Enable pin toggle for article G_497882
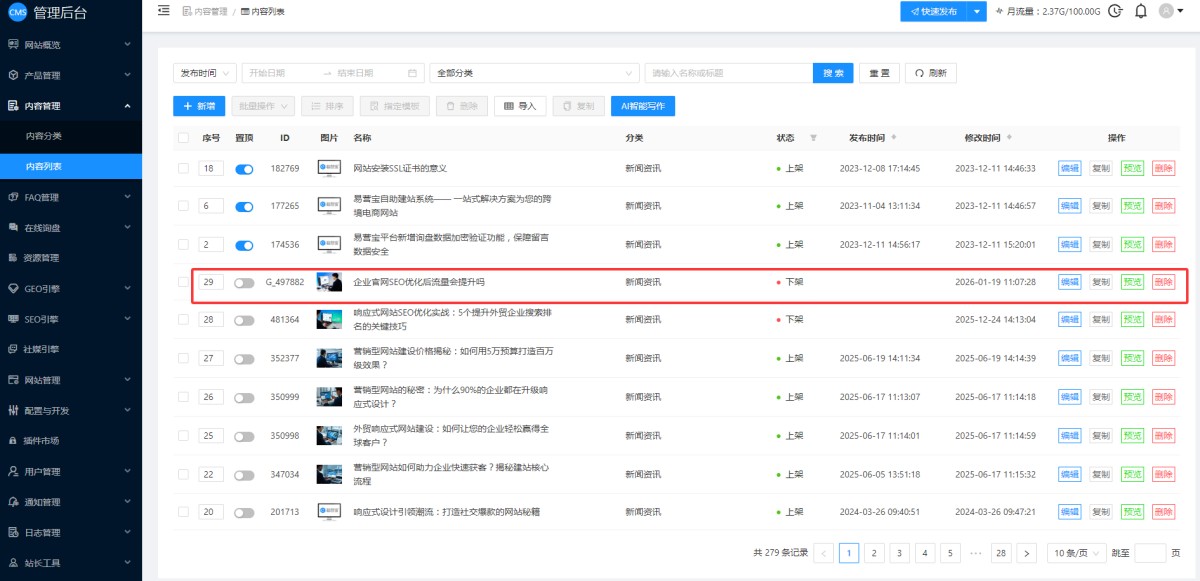This screenshot has width=1200, height=581. click(244, 283)
